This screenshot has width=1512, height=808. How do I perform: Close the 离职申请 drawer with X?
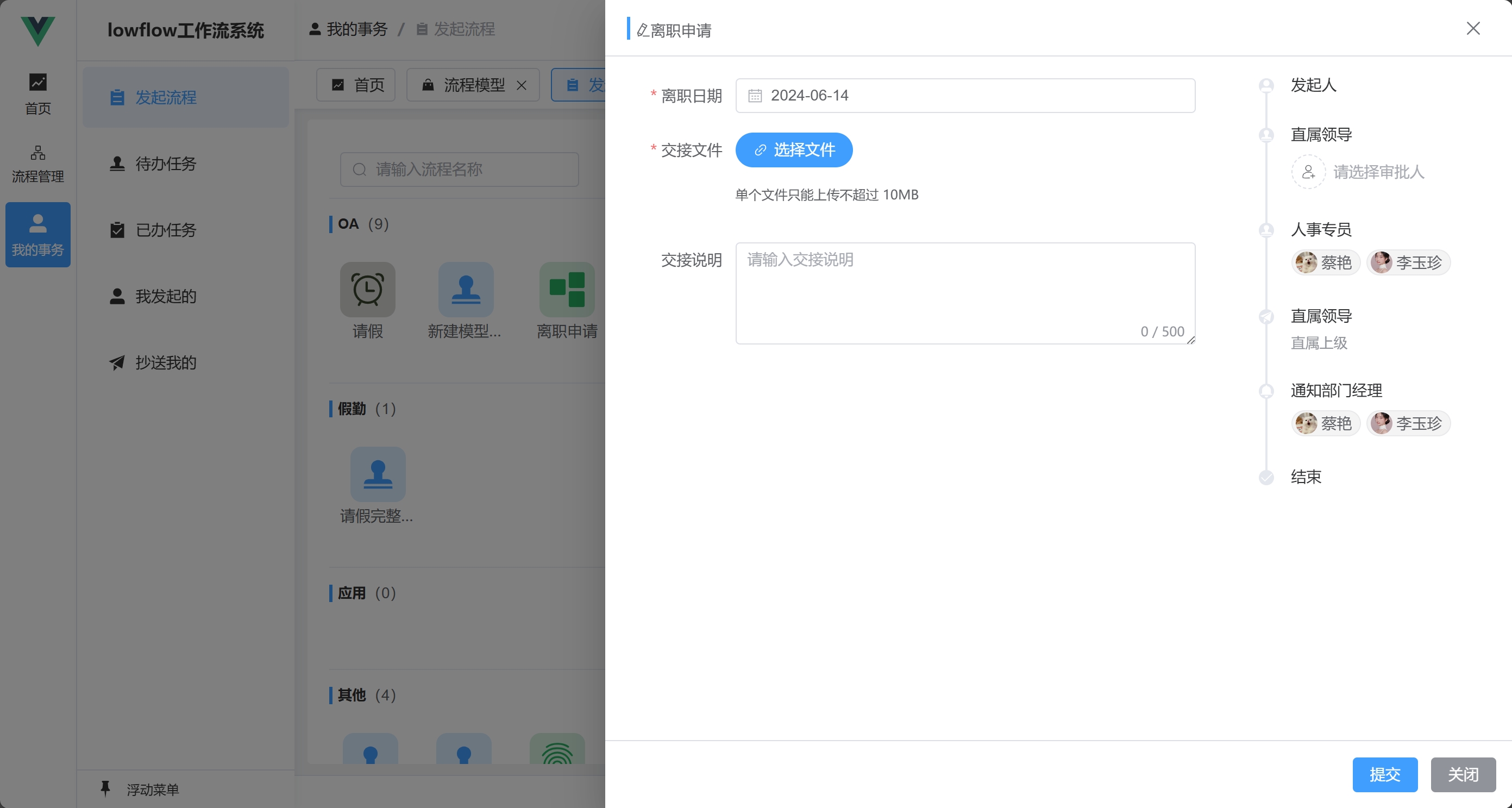pyautogui.click(x=1473, y=29)
